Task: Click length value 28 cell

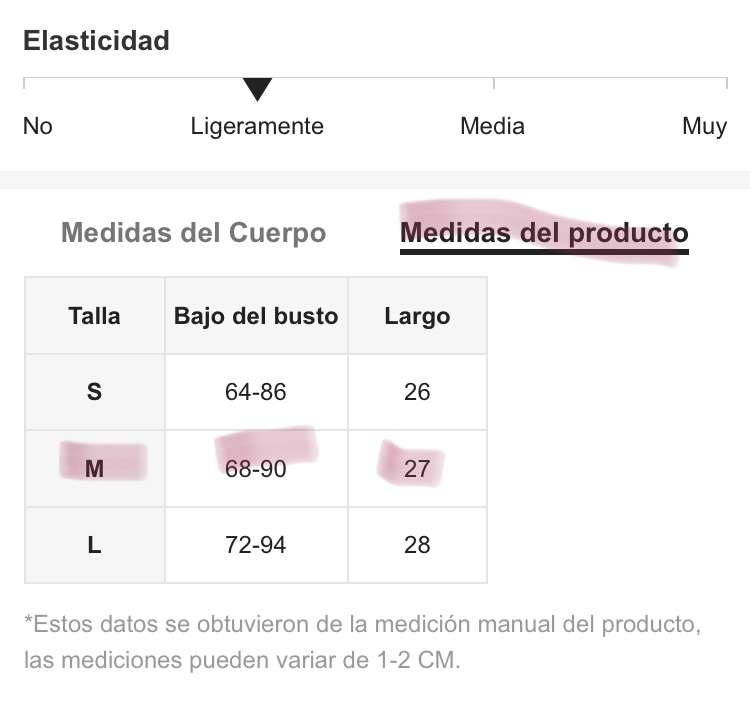Action: coord(418,545)
